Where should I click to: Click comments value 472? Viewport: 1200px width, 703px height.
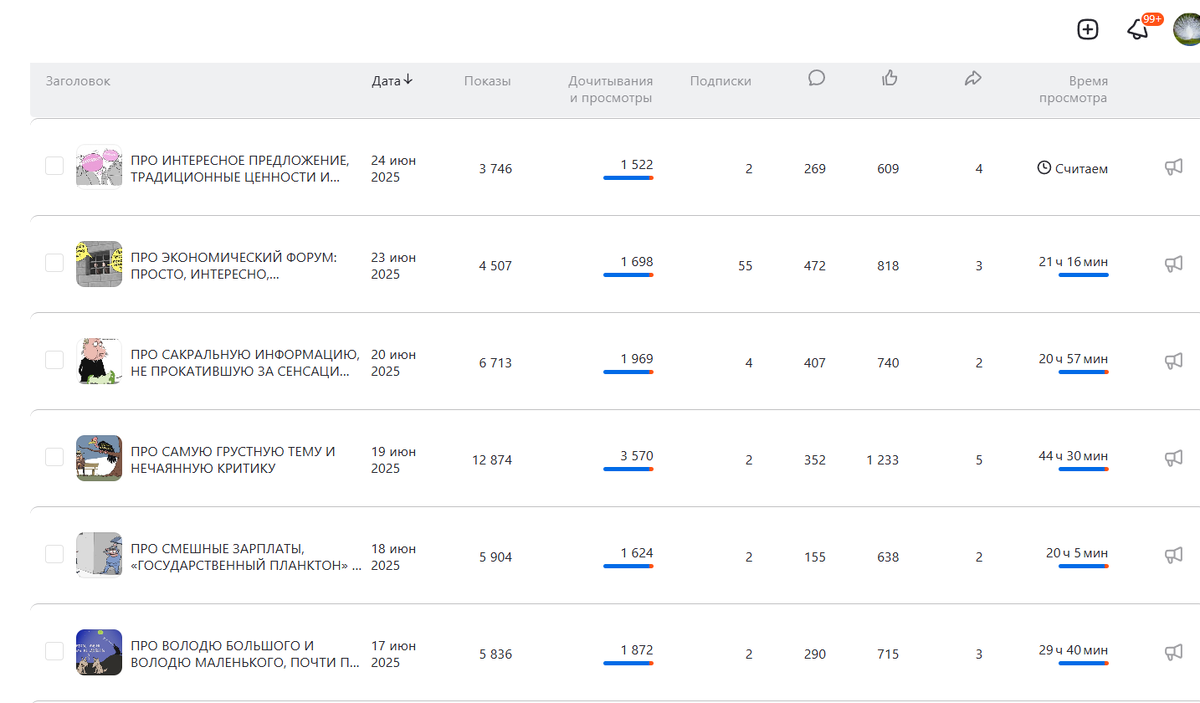pyautogui.click(x=815, y=266)
